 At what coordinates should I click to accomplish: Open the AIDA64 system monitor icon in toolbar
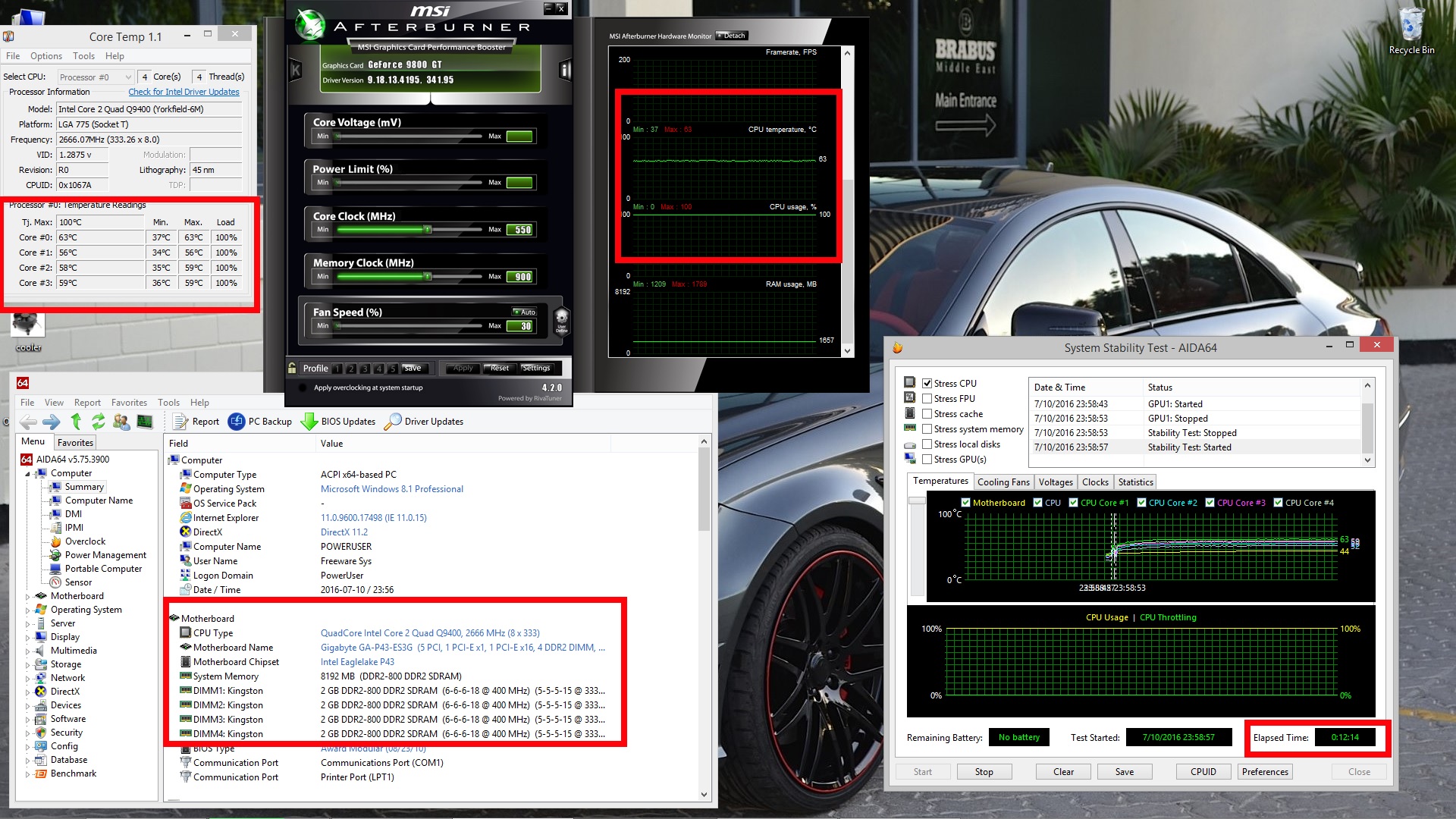(x=145, y=422)
